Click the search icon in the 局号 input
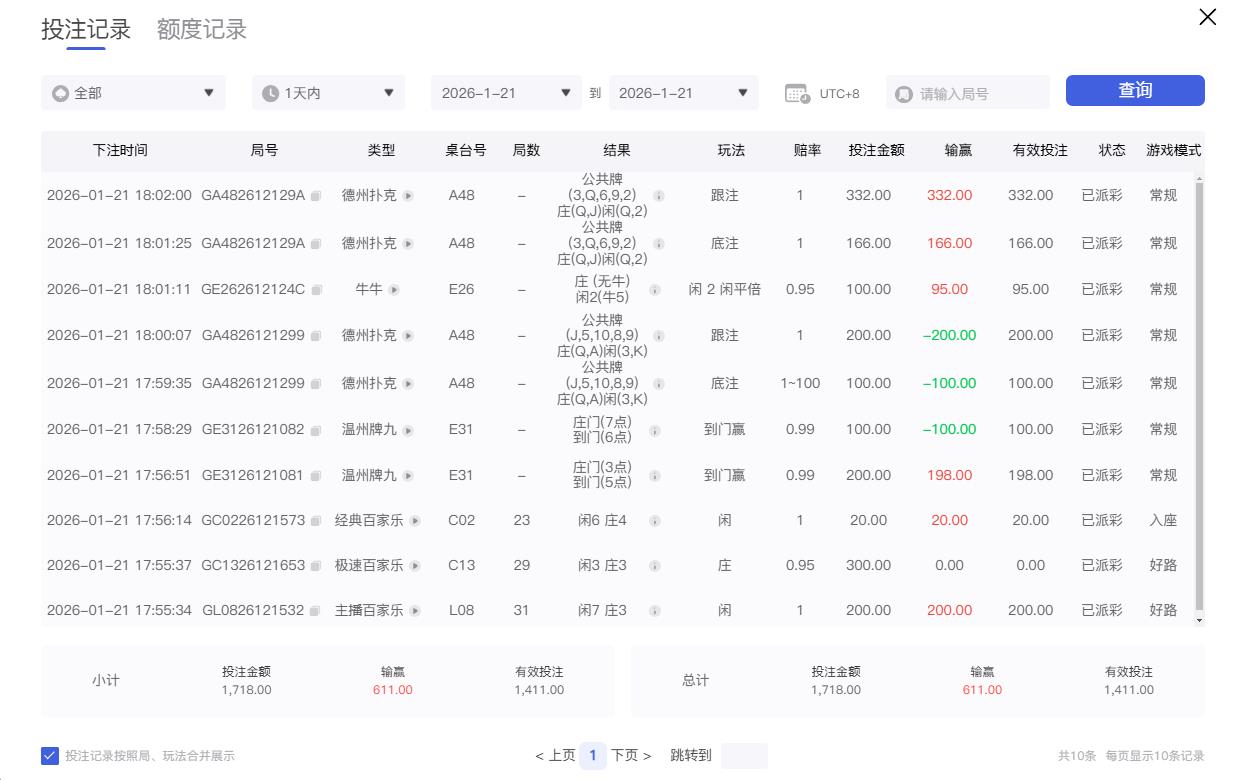1236x780 pixels. point(903,91)
